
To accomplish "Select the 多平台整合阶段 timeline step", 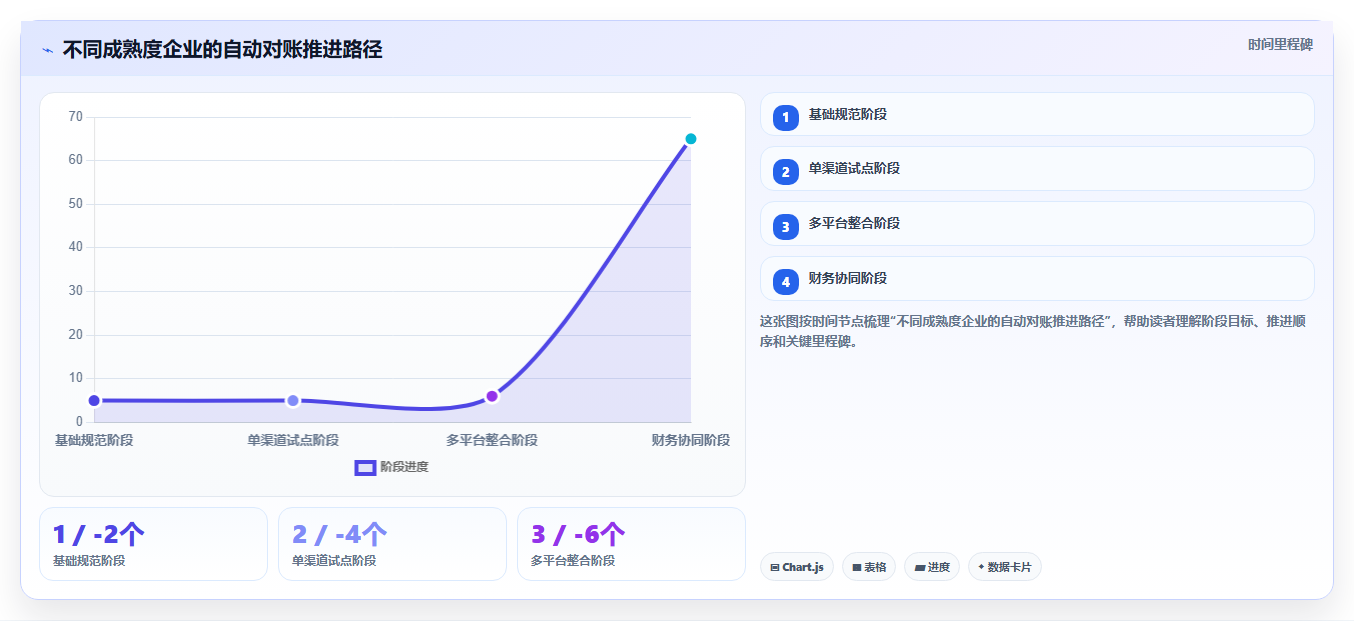I will coord(1037,224).
